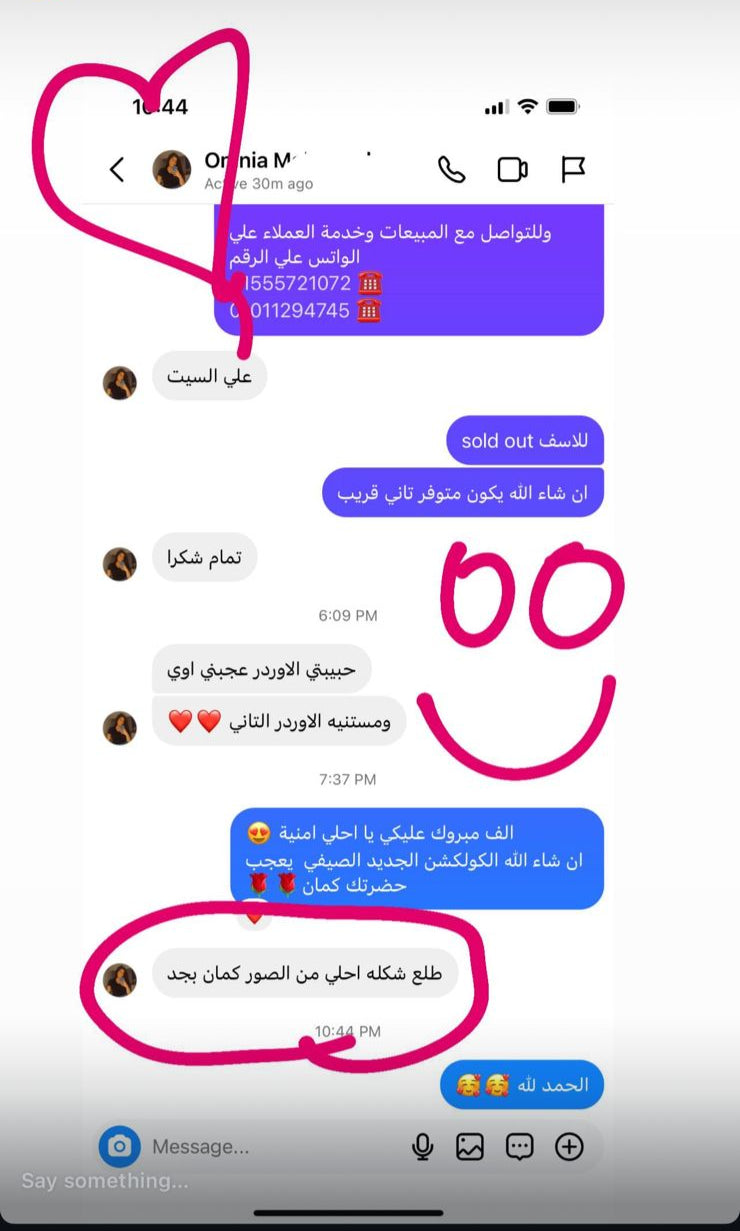Tap the avatar beside 'علي السيت' message
The height and width of the screenshot is (1231, 740).
click(x=120, y=383)
